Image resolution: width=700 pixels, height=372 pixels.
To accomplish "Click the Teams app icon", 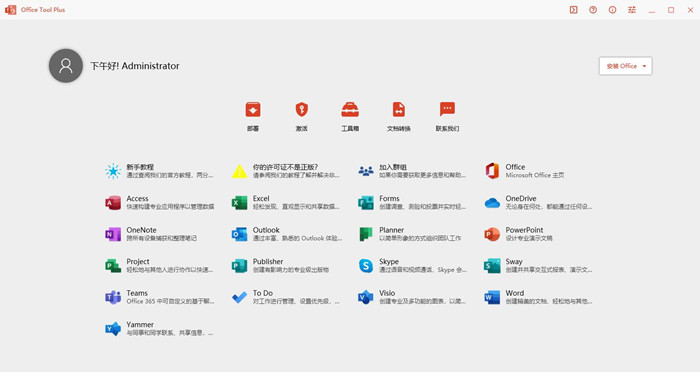I will (x=113, y=297).
